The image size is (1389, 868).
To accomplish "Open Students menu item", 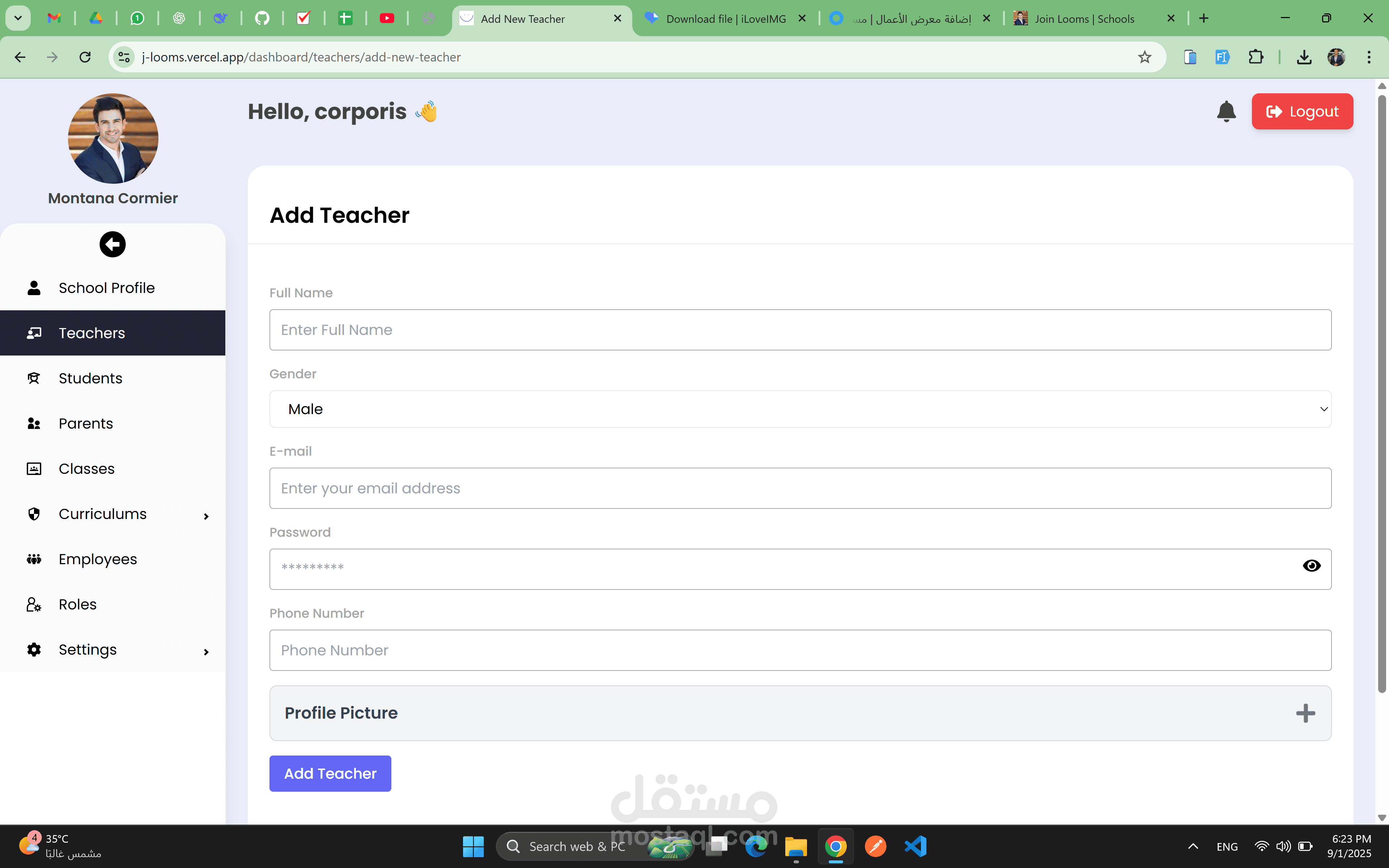I will tap(112, 378).
